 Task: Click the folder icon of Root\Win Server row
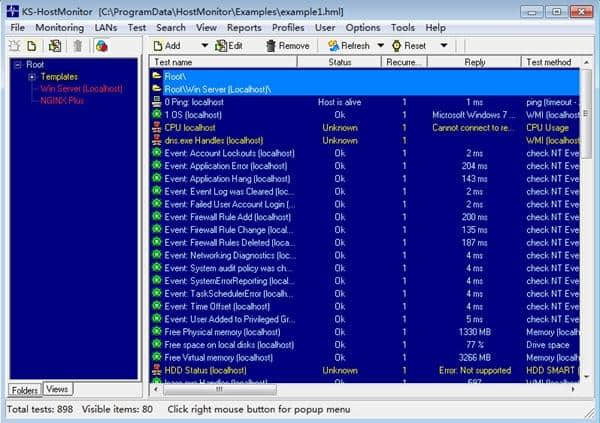pos(157,88)
